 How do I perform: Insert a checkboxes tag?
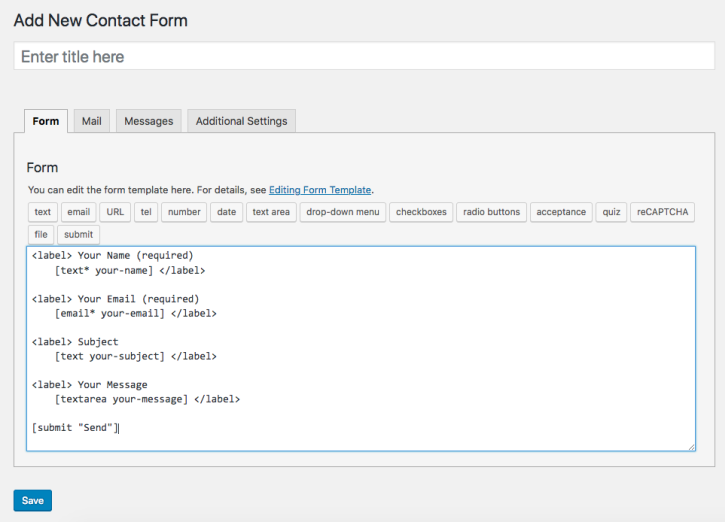pyautogui.click(x=421, y=212)
